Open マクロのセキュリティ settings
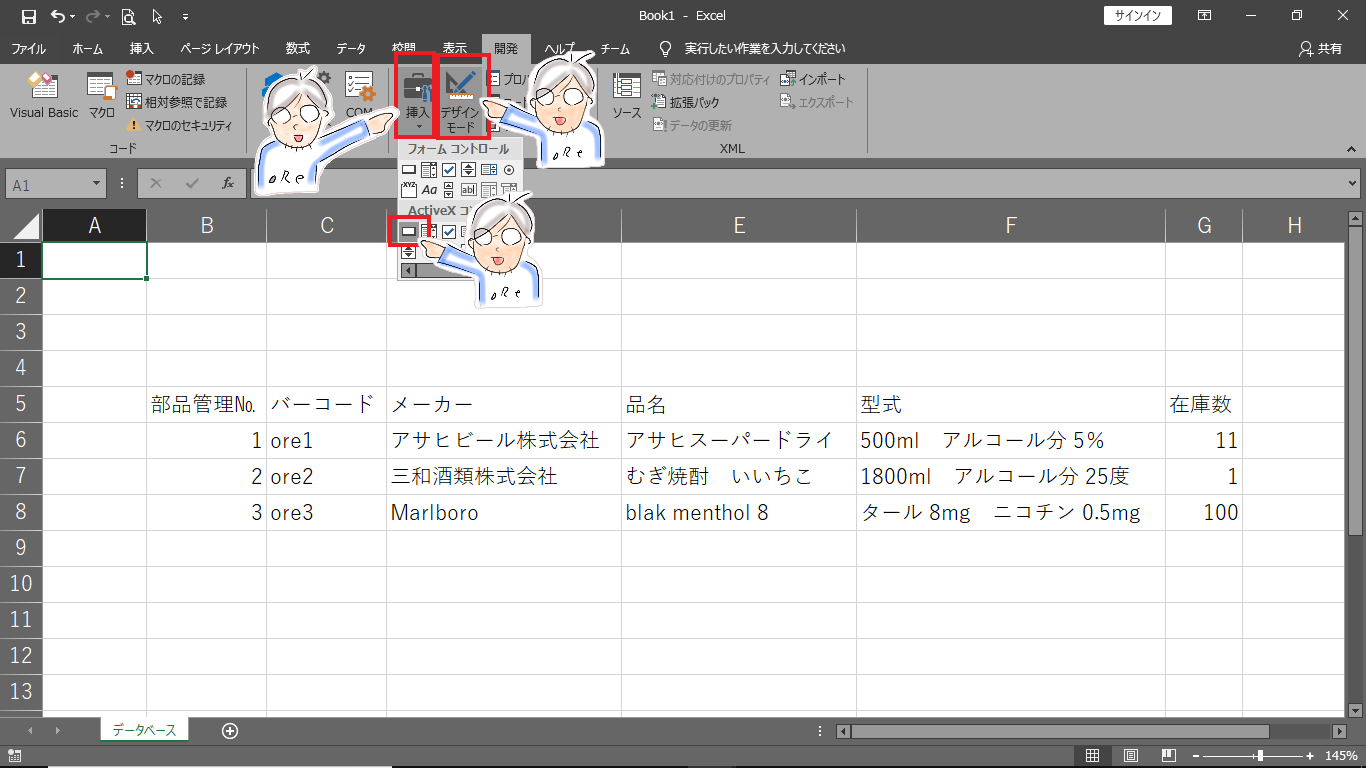The image size is (1366, 768). coord(179,125)
